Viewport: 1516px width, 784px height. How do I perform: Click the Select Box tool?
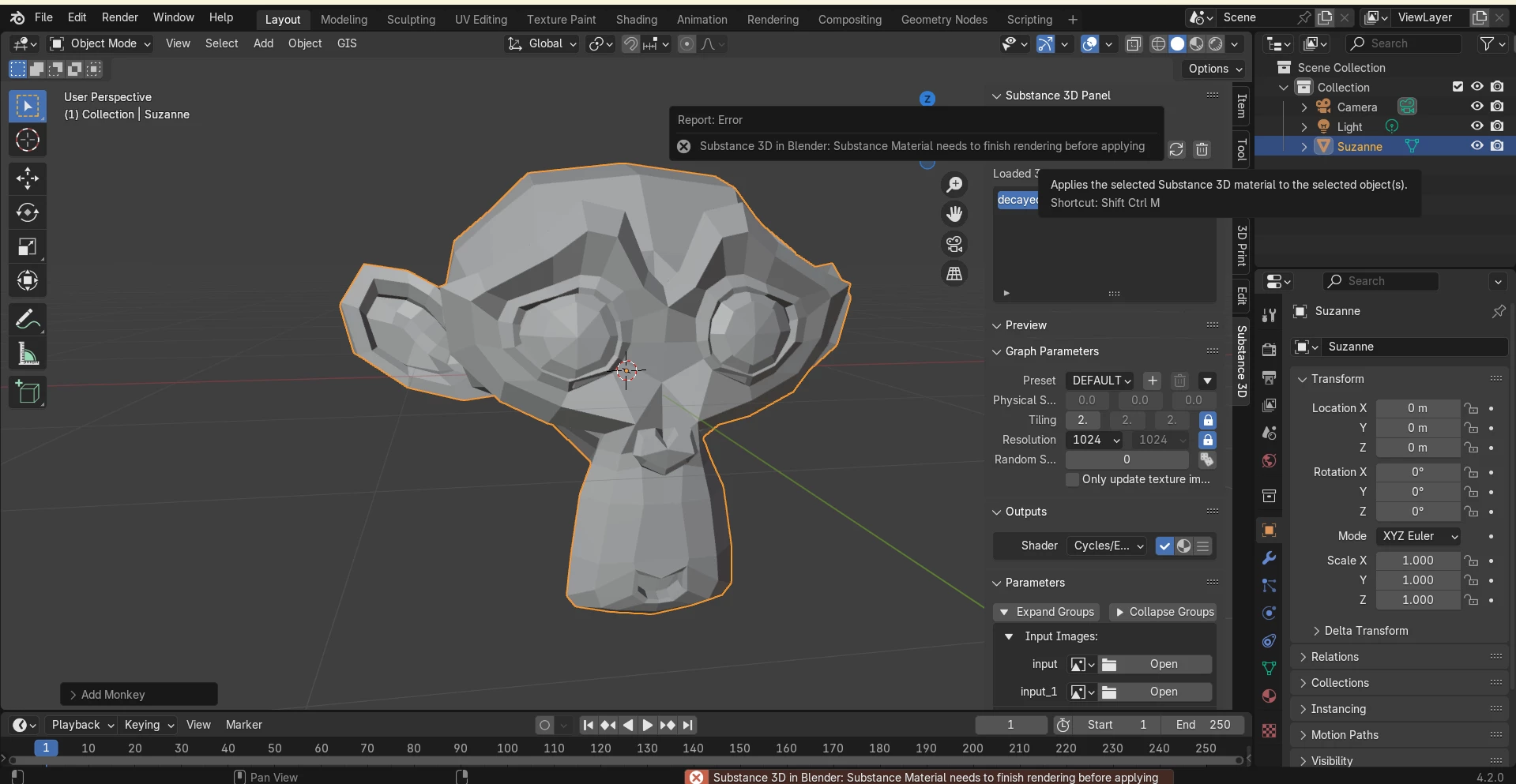[28, 106]
